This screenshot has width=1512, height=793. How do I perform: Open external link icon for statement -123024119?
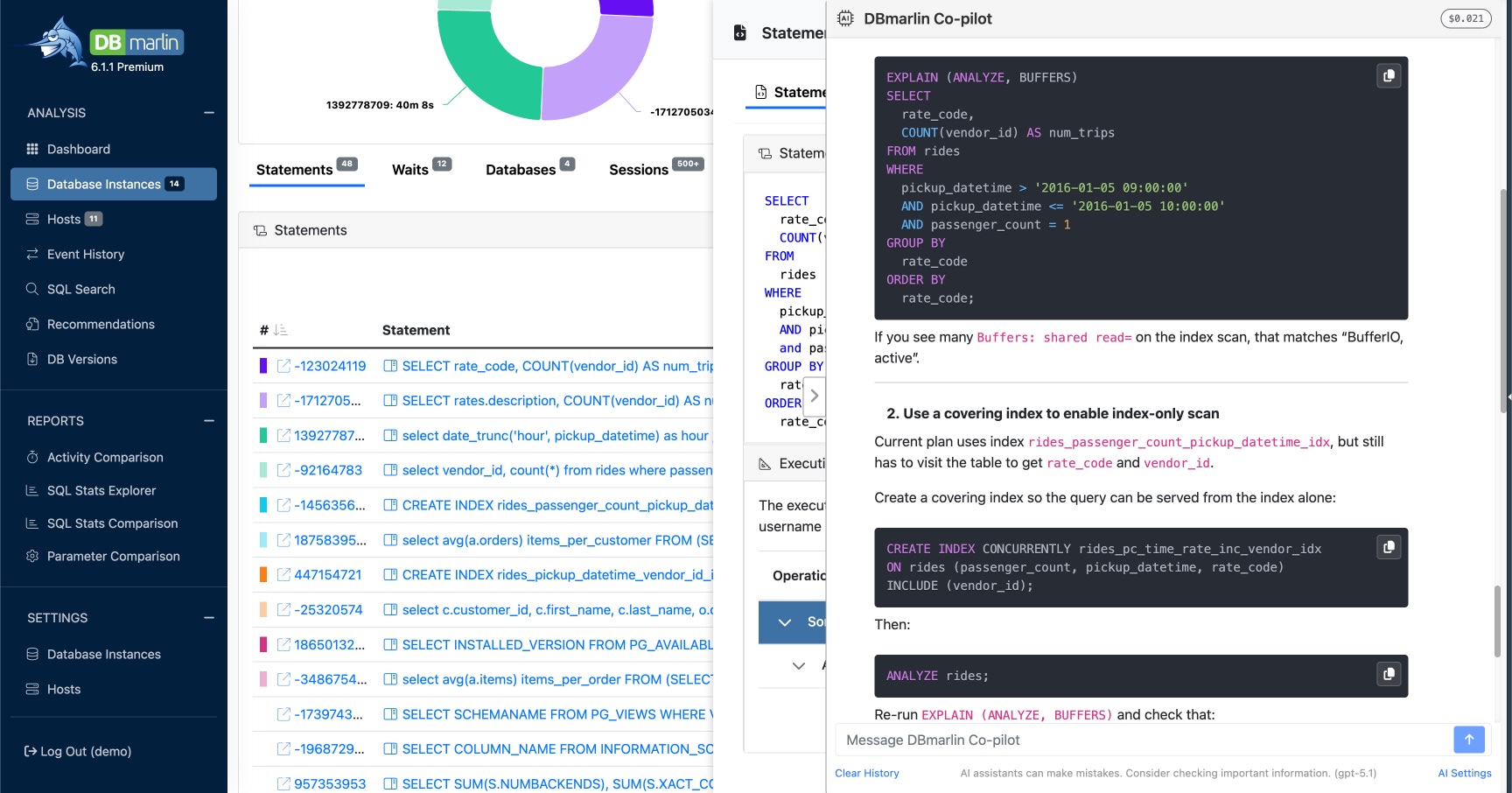(x=283, y=366)
